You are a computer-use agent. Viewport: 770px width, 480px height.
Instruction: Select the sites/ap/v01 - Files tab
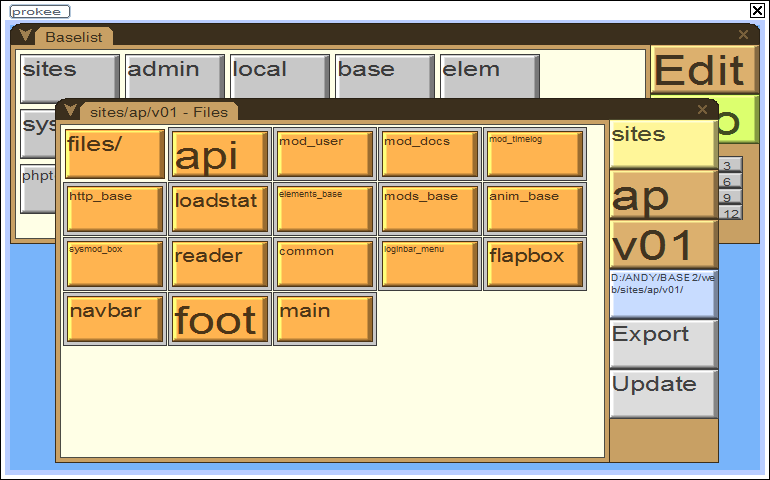(x=158, y=111)
